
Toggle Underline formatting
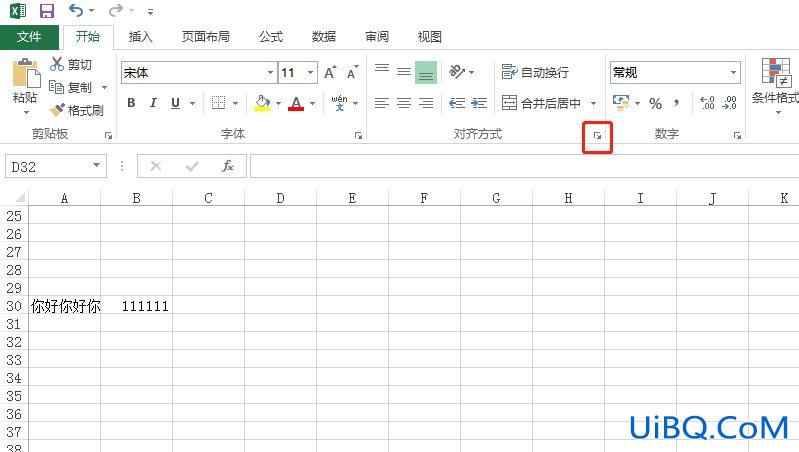point(175,103)
